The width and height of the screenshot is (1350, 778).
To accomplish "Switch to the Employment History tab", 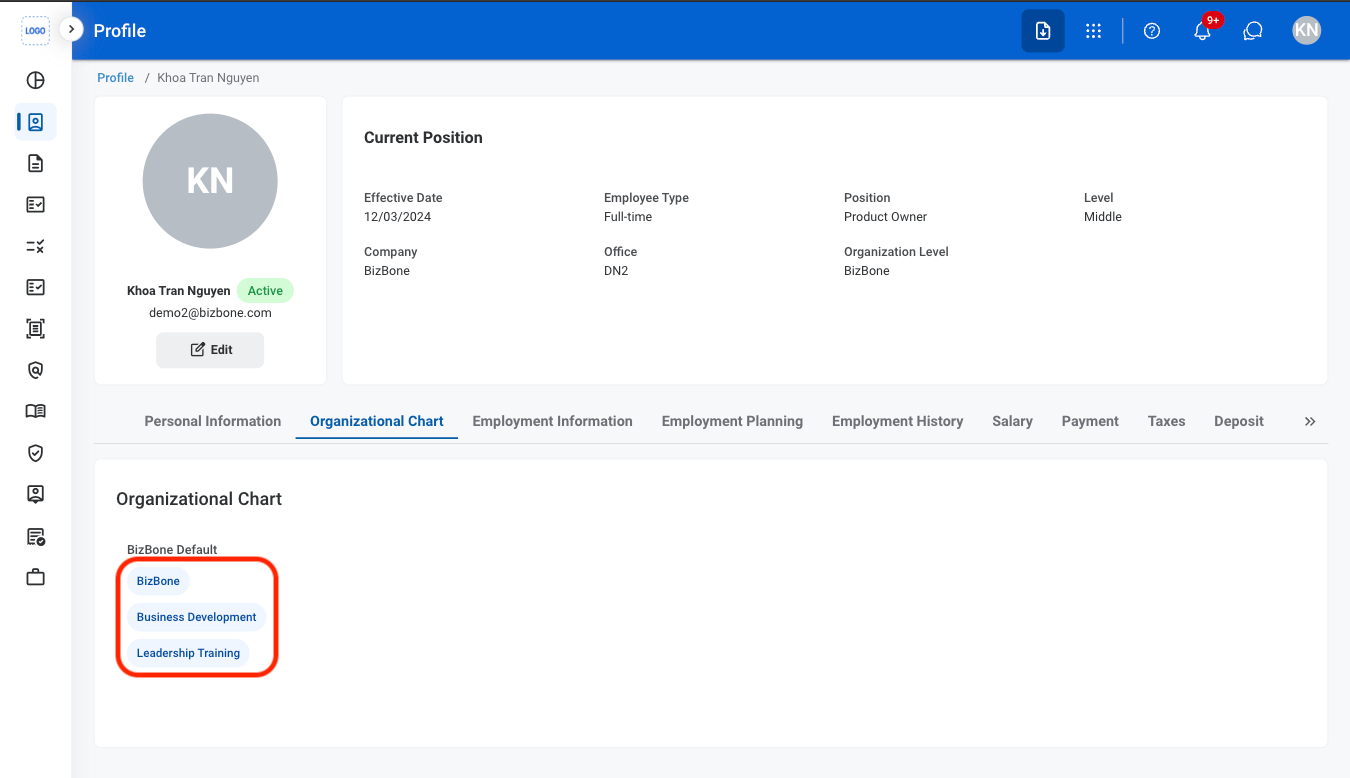I will [x=898, y=421].
